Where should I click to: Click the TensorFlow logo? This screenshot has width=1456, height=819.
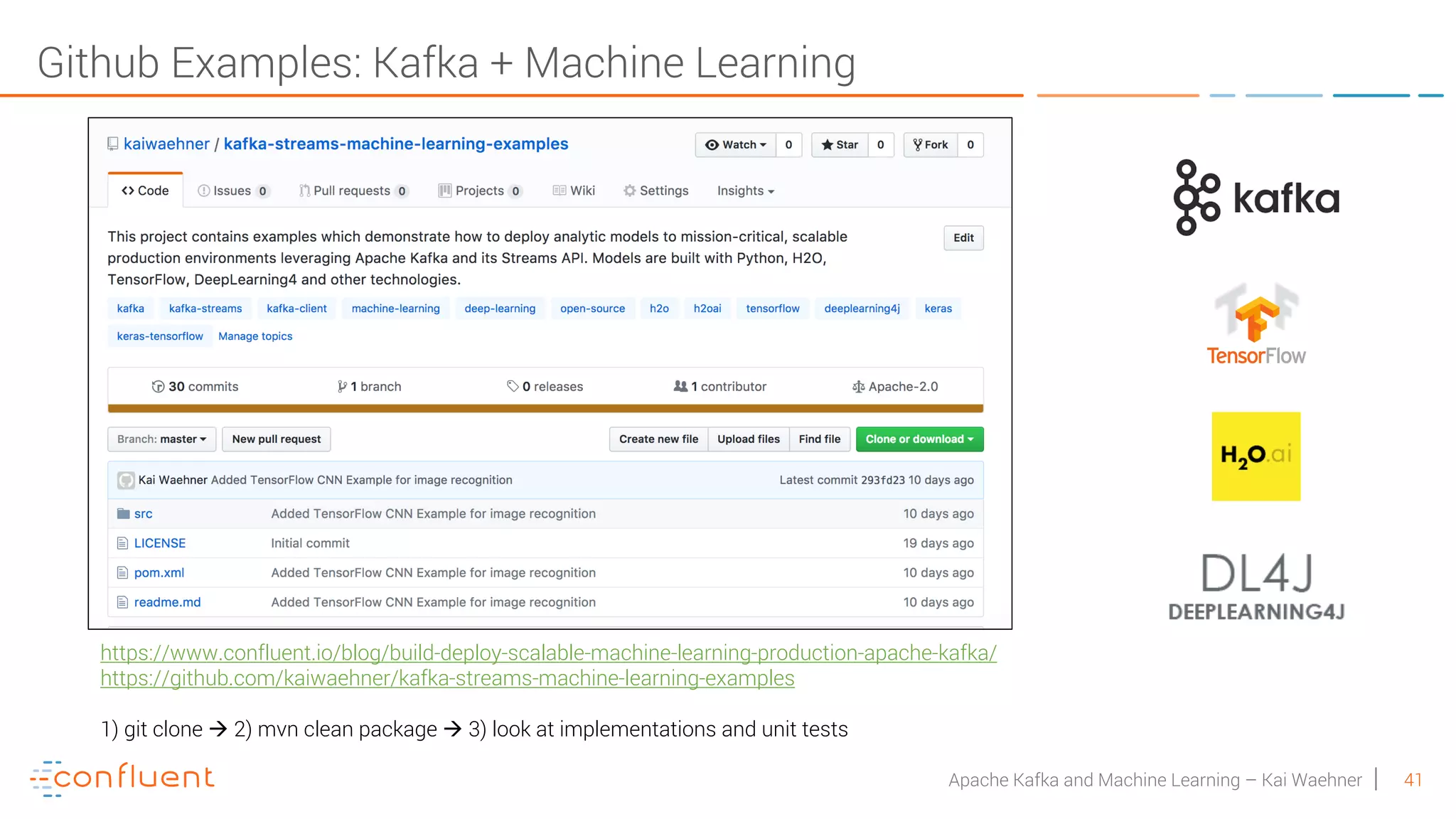pos(1256,323)
